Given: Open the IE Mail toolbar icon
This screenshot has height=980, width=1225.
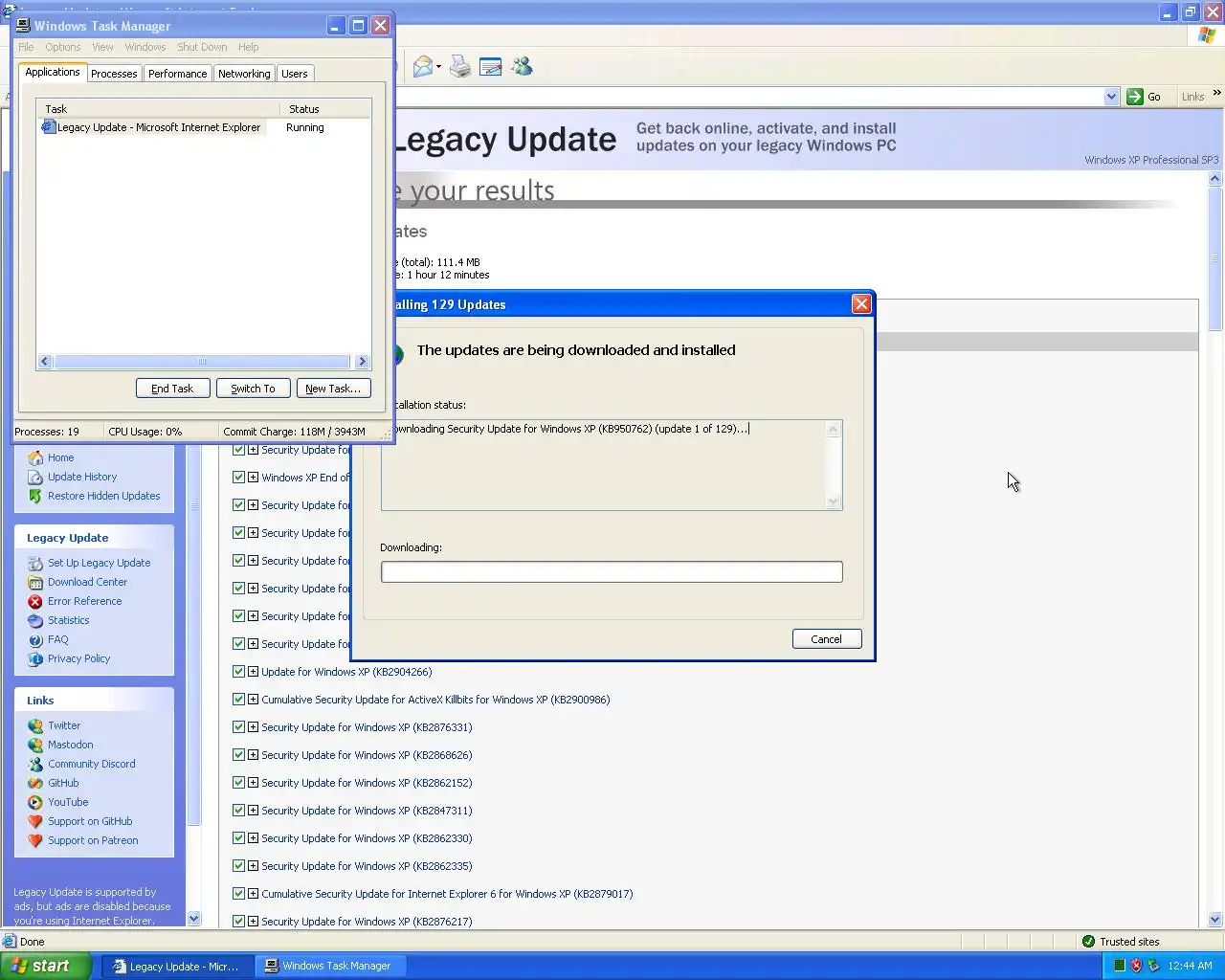Looking at the screenshot, I should pyautogui.click(x=423, y=67).
